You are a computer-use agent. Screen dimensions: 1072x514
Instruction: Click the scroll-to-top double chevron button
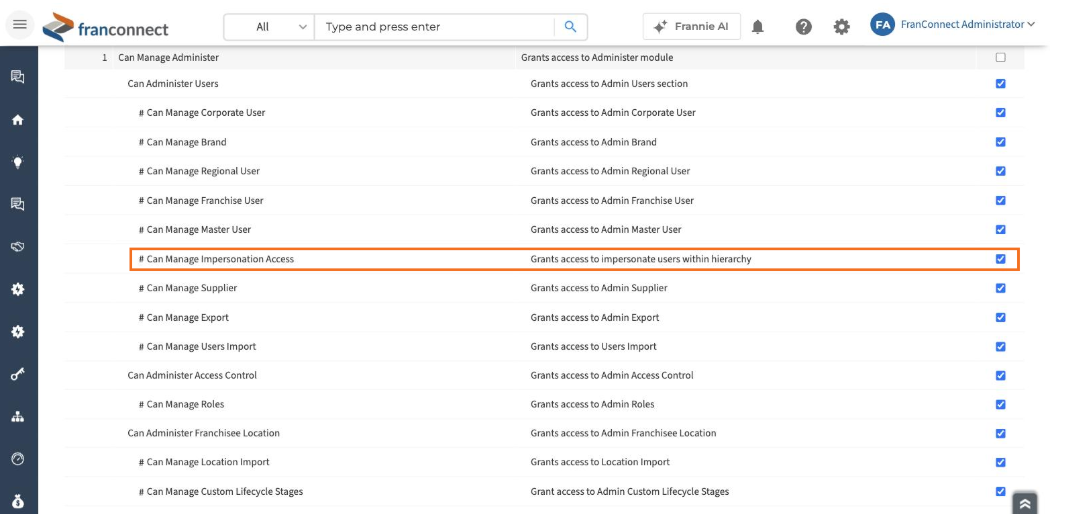tap(1024, 504)
